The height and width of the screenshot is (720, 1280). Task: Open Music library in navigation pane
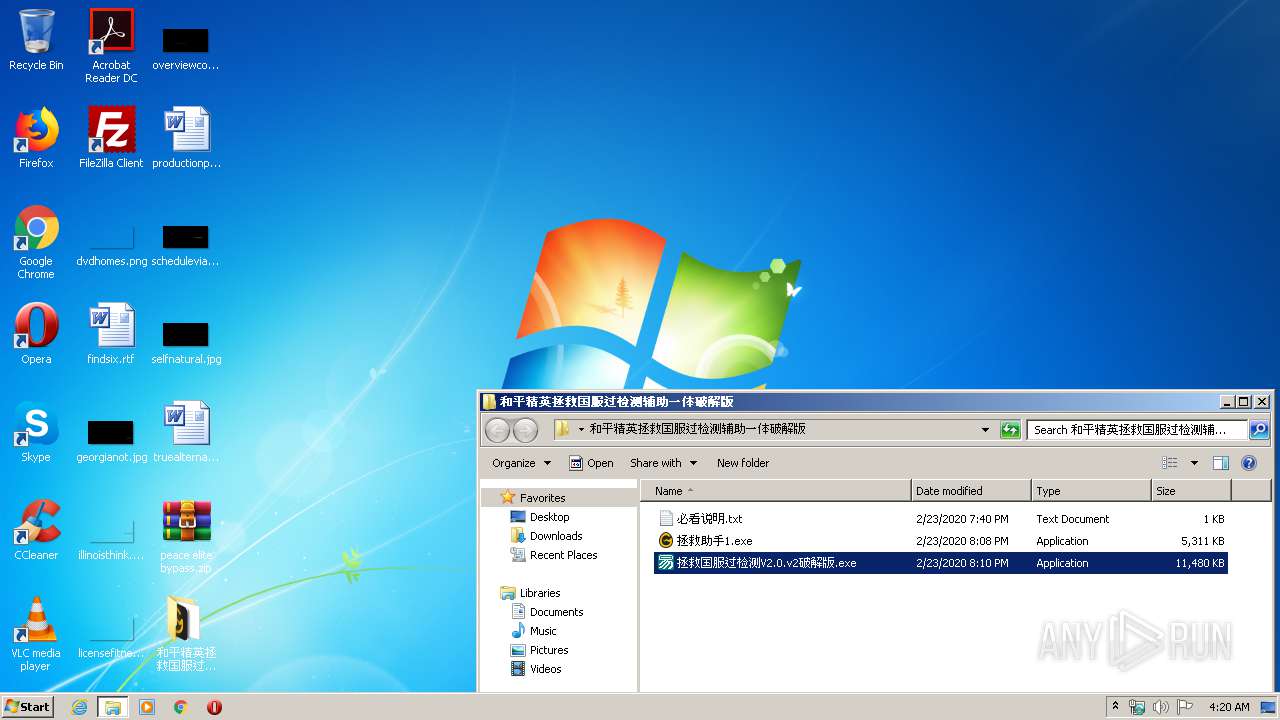(x=543, y=631)
